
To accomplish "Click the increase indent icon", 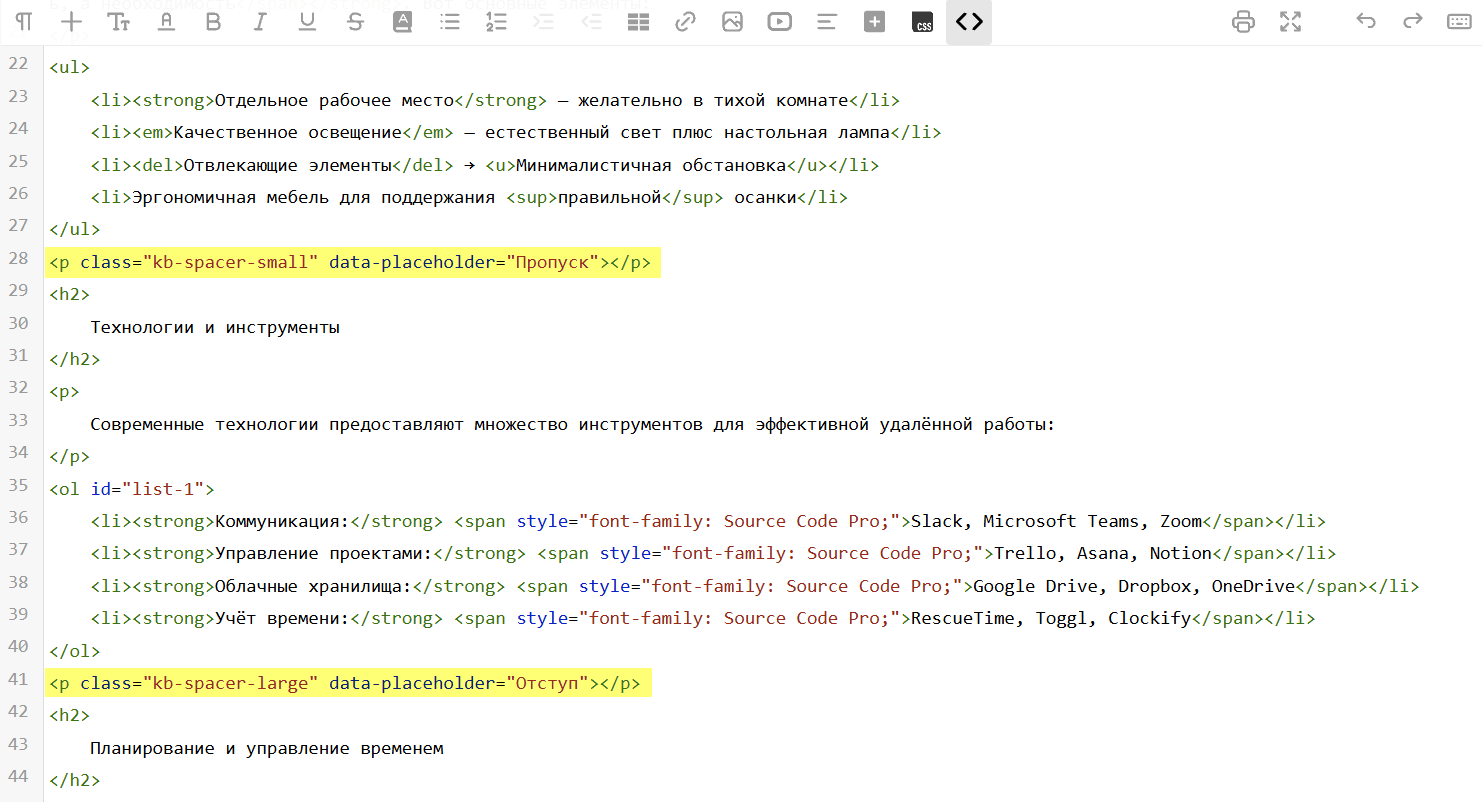I will tap(544, 22).
